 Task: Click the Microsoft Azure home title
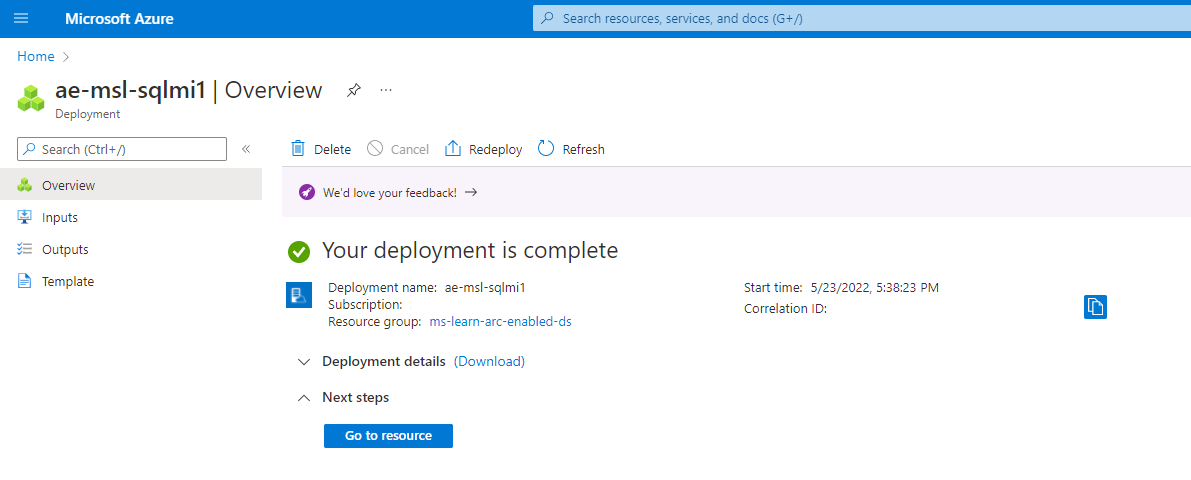[x=119, y=19]
